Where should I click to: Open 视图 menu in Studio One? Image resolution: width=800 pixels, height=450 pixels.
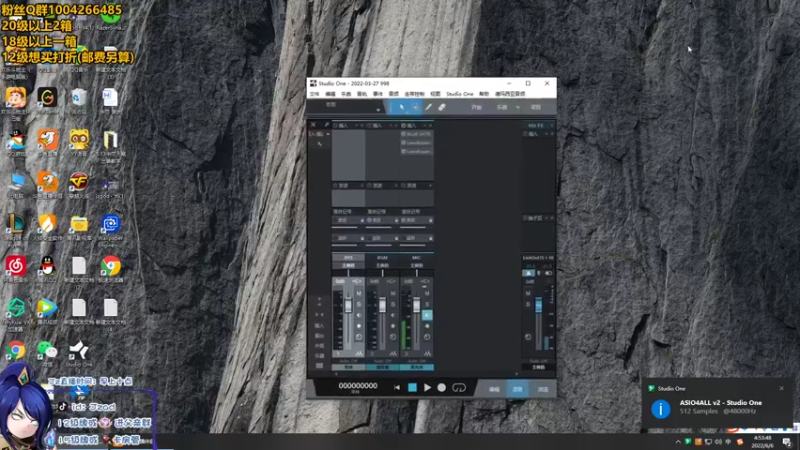[x=435, y=94]
